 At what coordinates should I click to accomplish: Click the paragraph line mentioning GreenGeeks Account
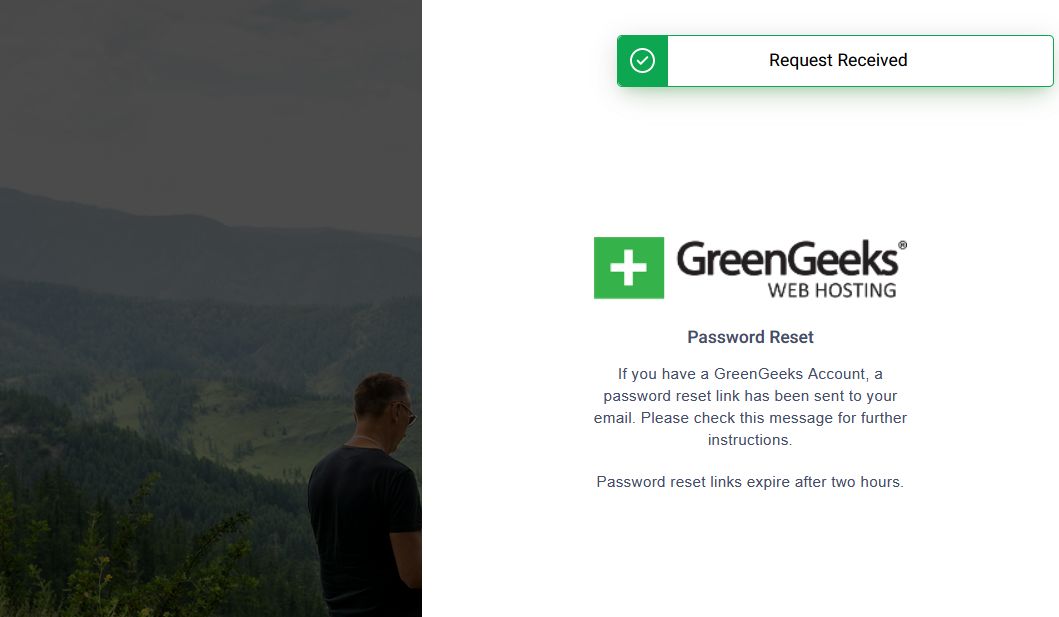750,374
